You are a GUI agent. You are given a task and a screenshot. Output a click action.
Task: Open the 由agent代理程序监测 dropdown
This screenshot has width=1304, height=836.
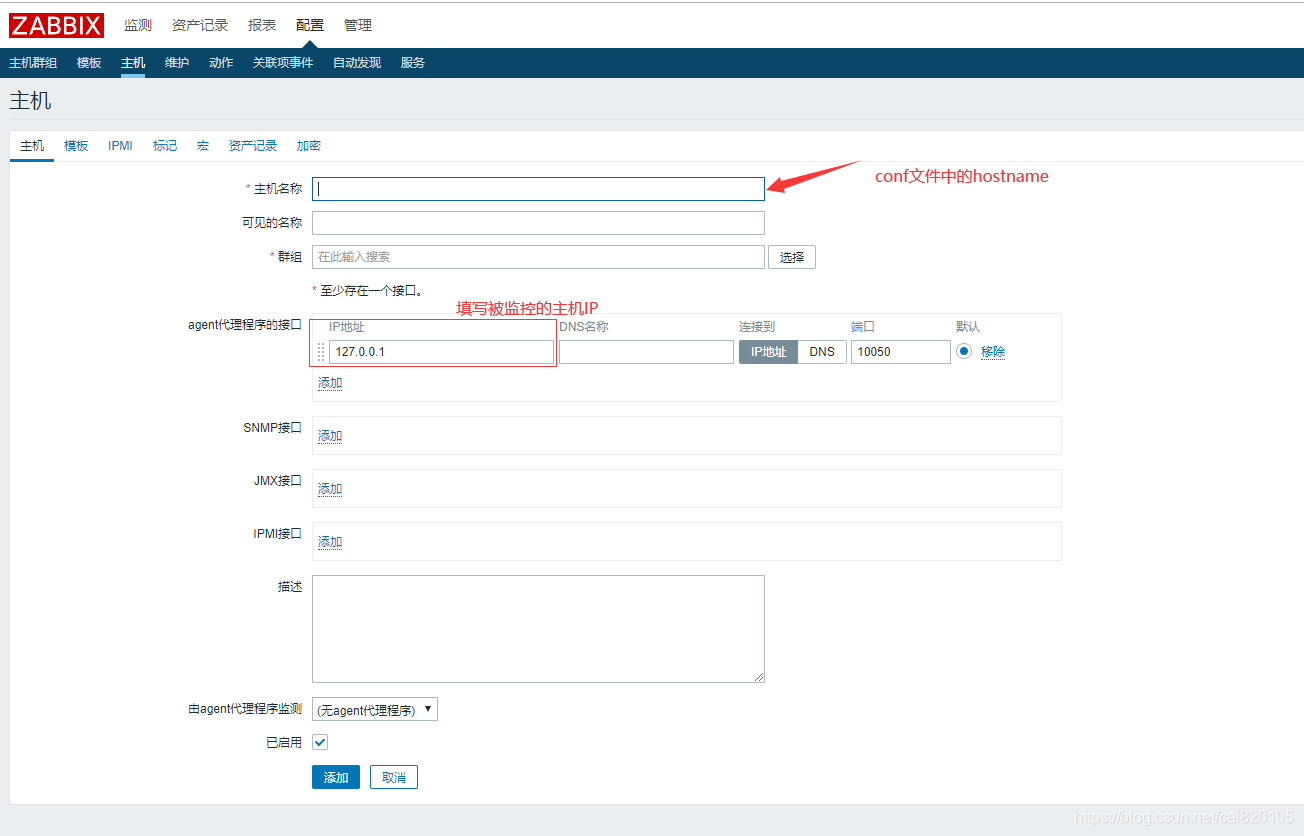click(375, 710)
